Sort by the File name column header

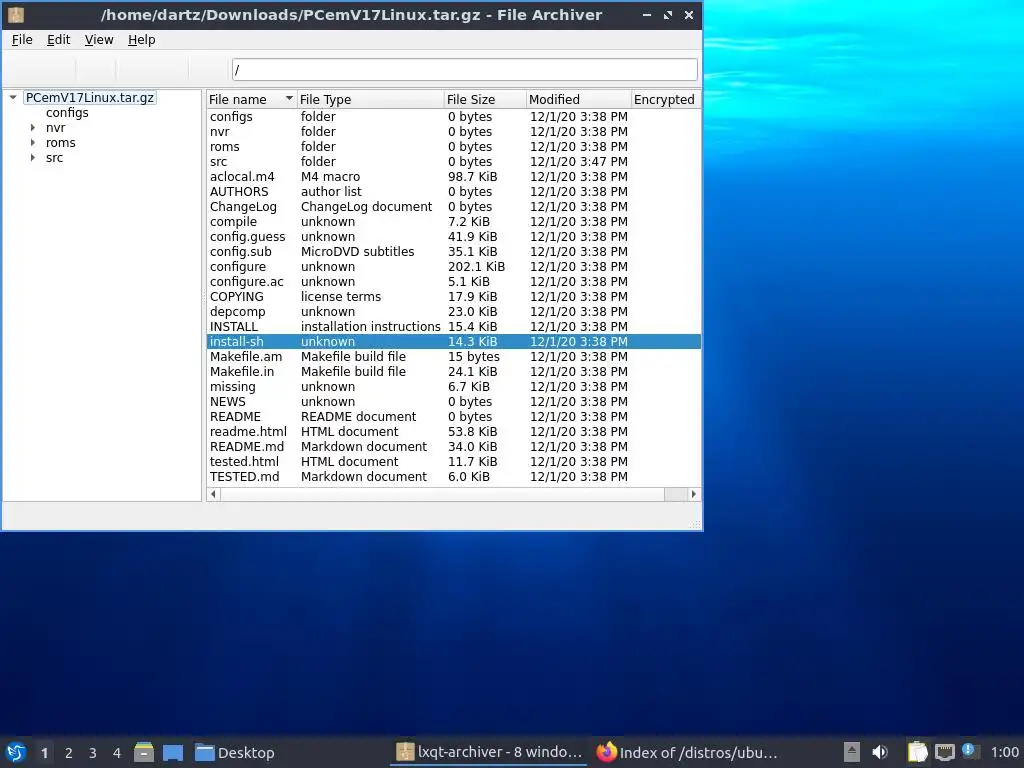pos(251,99)
